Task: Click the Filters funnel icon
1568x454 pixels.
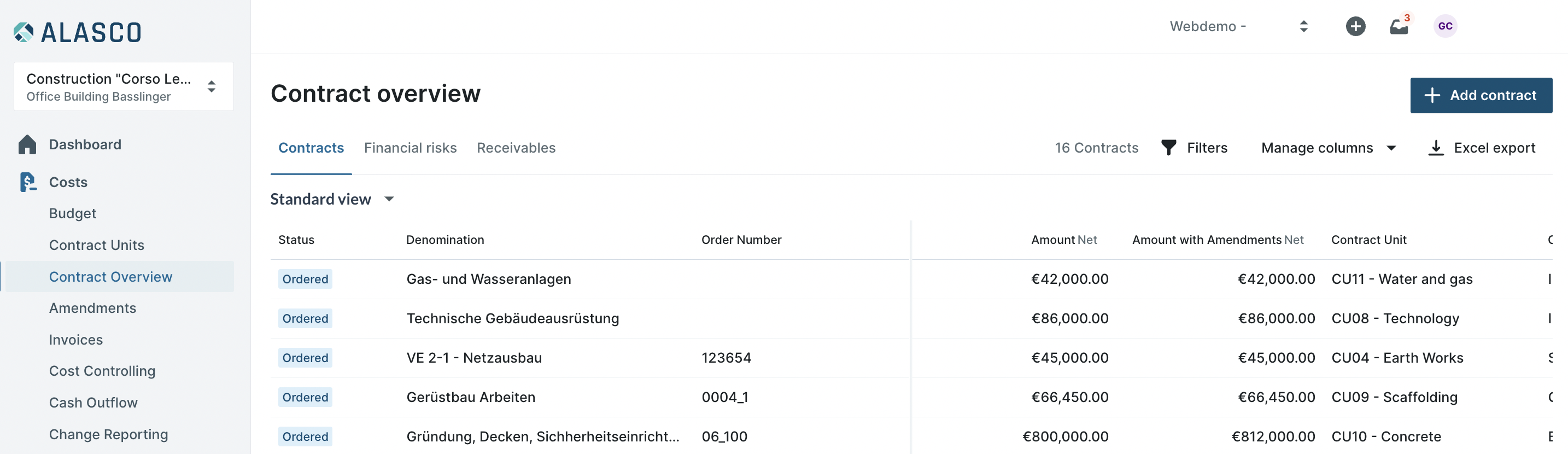Action: [x=1168, y=148]
